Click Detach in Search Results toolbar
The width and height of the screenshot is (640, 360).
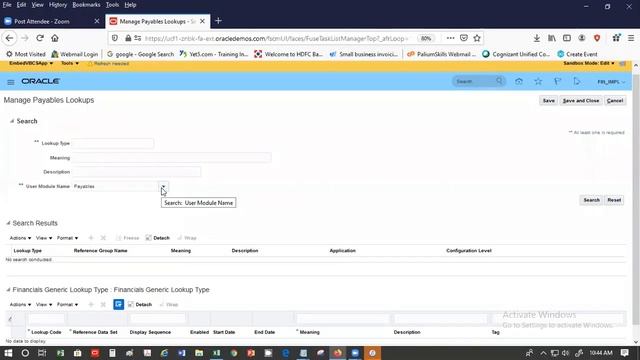158,238
